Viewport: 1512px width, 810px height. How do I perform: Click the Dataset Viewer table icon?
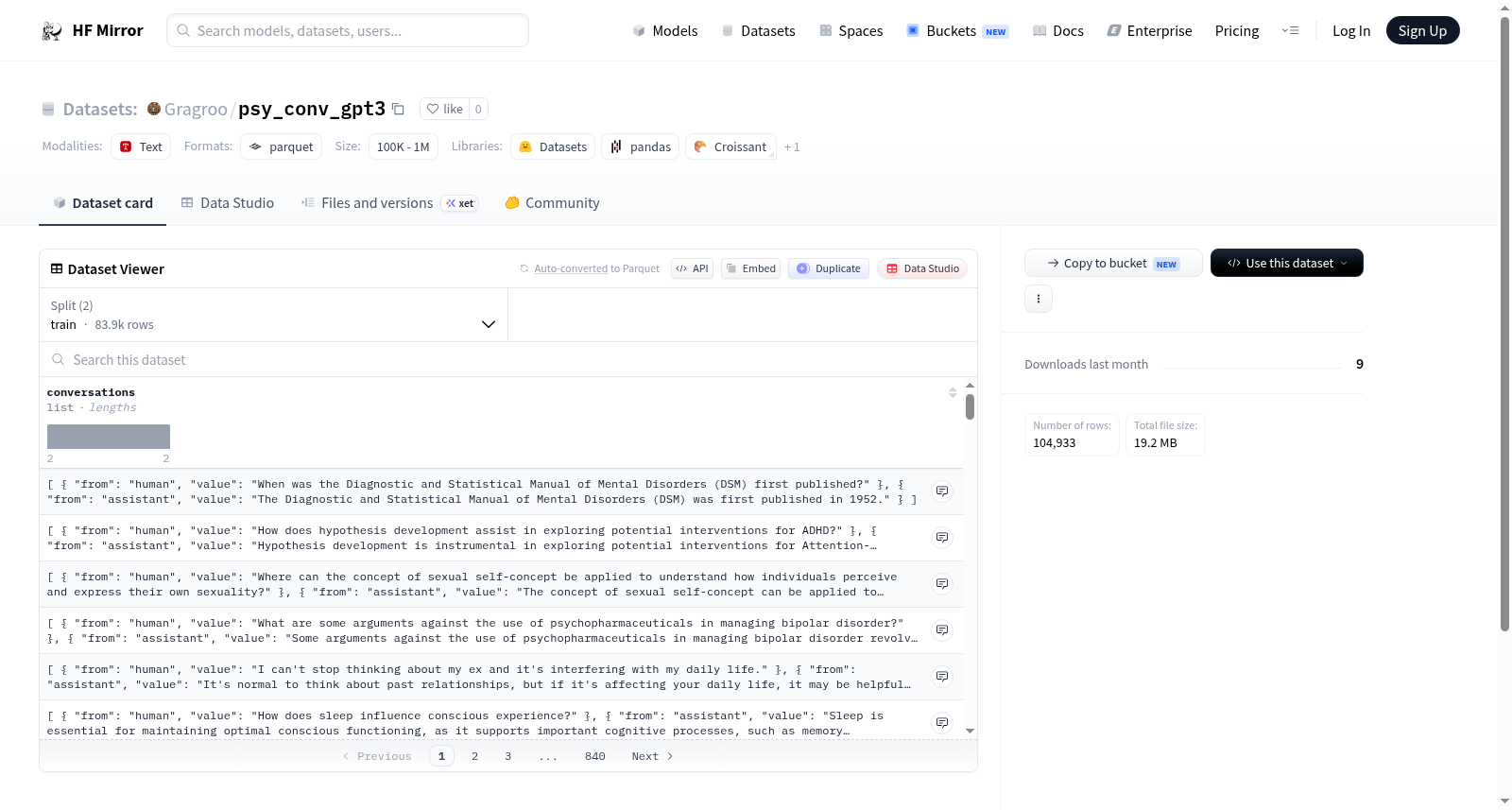(x=57, y=268)
